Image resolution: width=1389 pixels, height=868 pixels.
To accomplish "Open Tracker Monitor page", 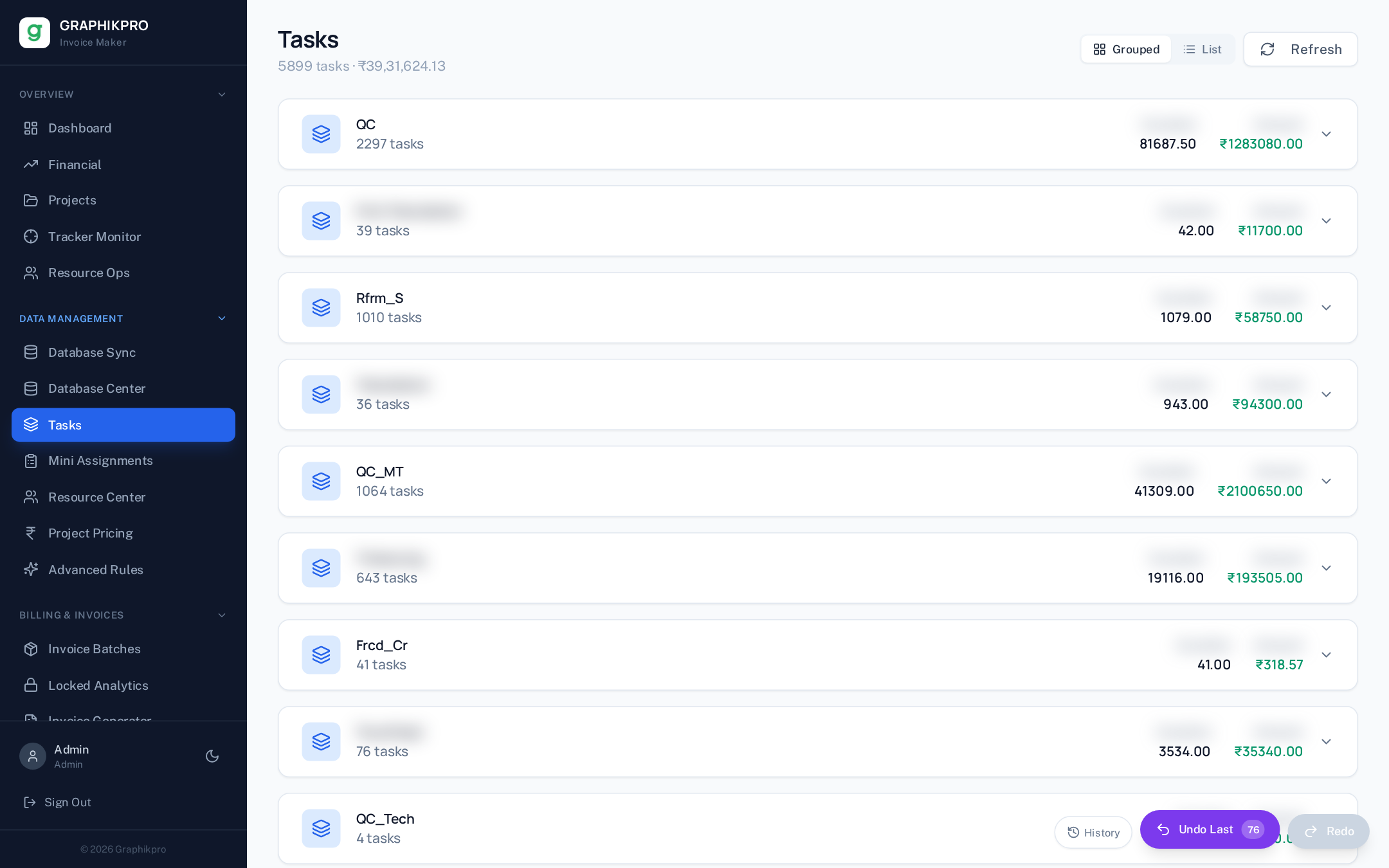I will click(x=123, y=237).
